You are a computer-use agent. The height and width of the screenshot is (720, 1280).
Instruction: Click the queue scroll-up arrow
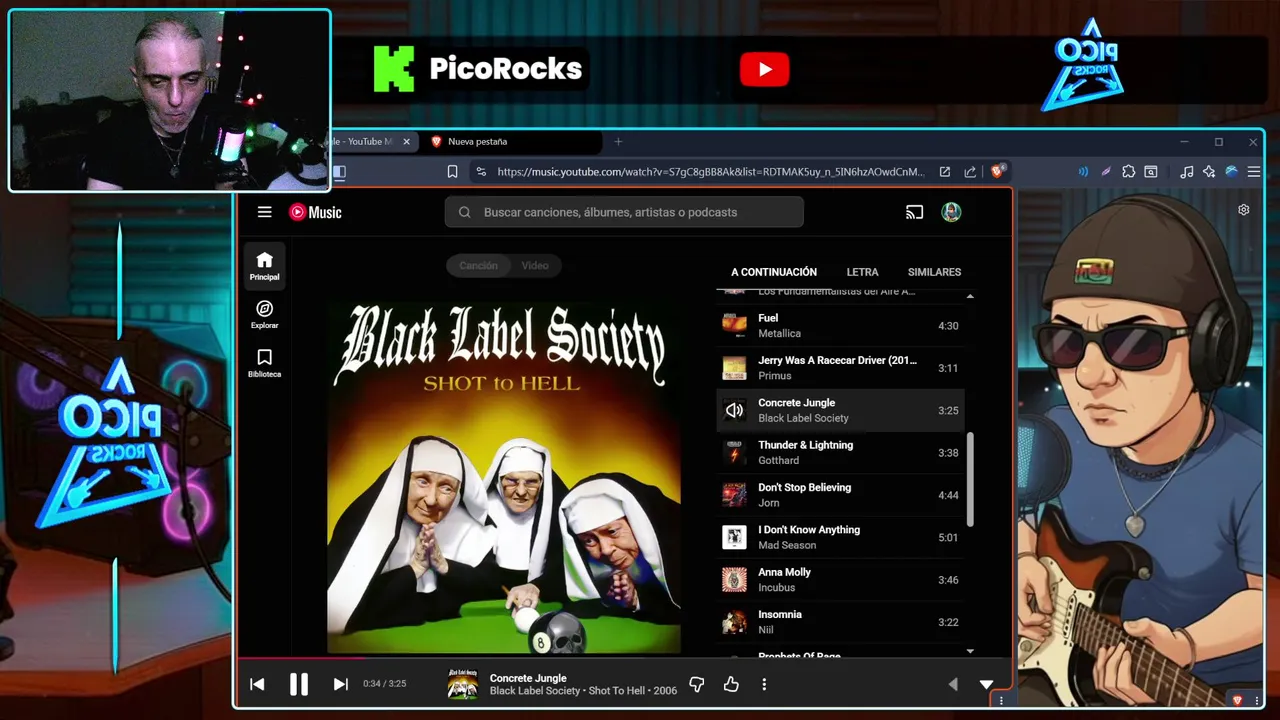coord(970,297)
